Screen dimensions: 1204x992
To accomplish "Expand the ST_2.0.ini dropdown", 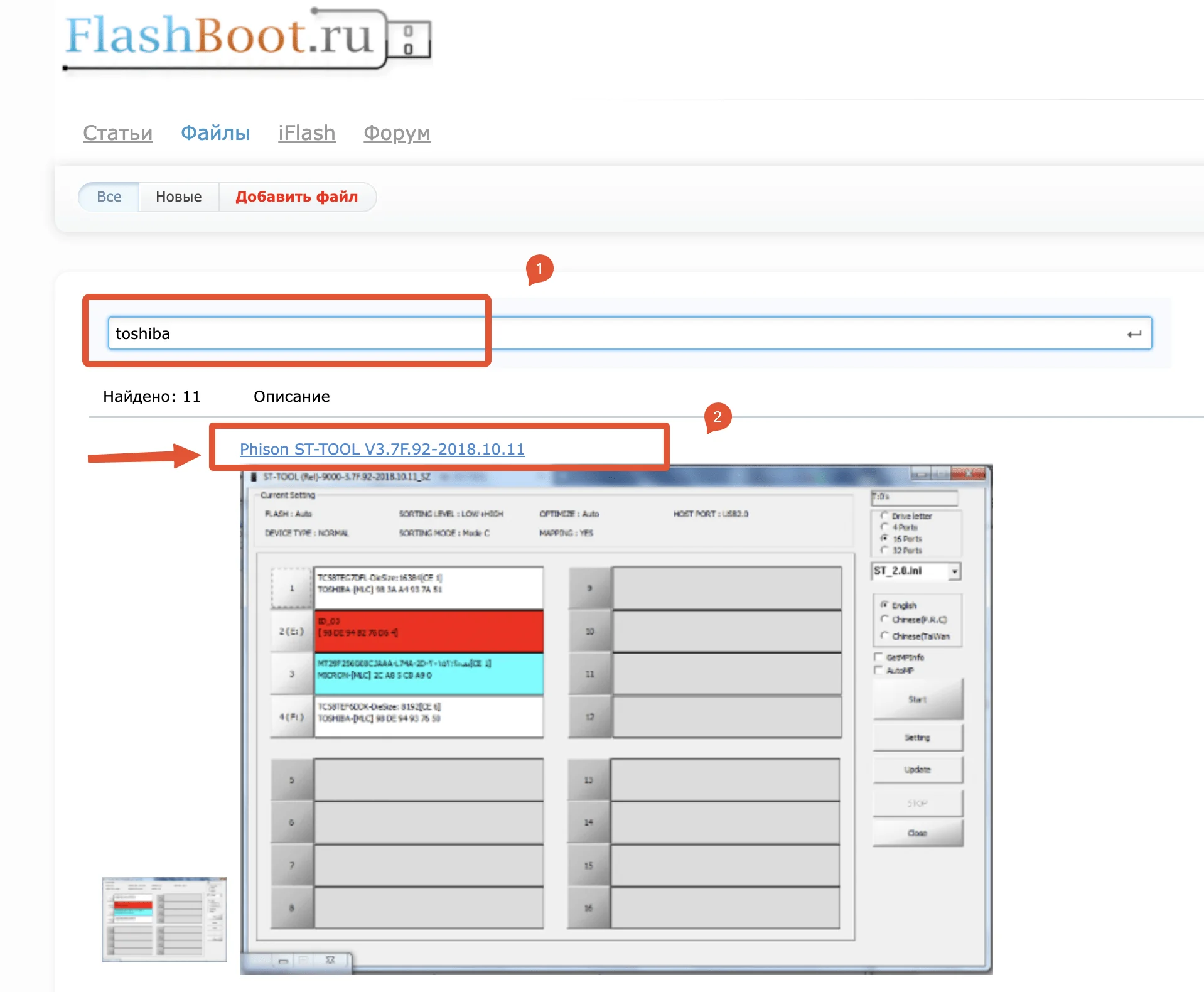I will coord(954,571).
